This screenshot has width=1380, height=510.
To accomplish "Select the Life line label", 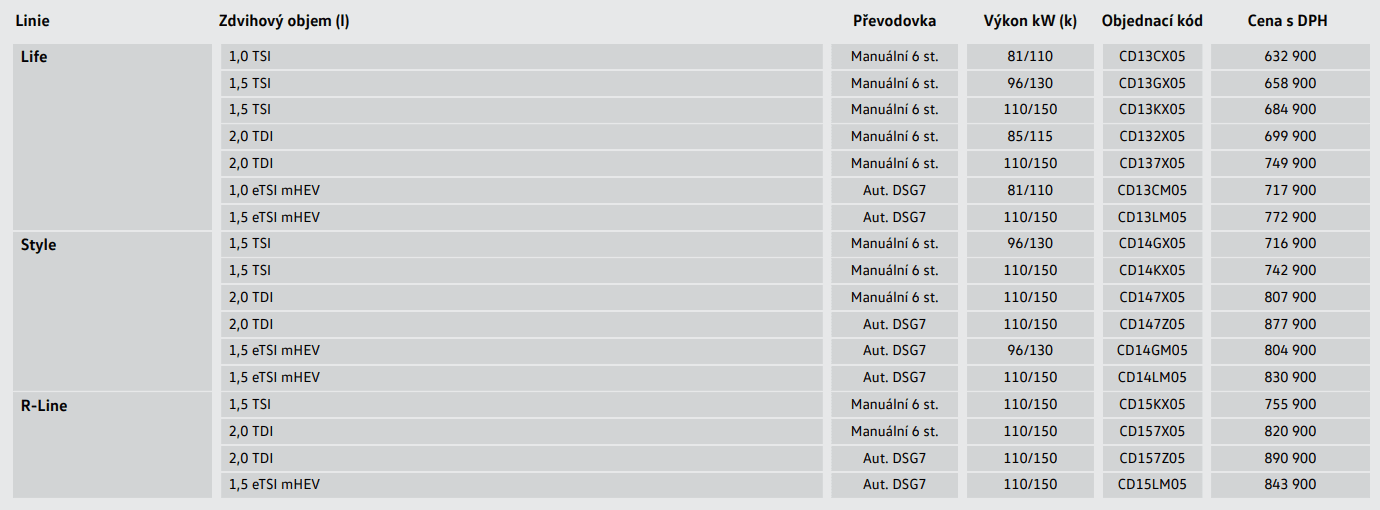I will pyautogui.click(x=34, y=56).
